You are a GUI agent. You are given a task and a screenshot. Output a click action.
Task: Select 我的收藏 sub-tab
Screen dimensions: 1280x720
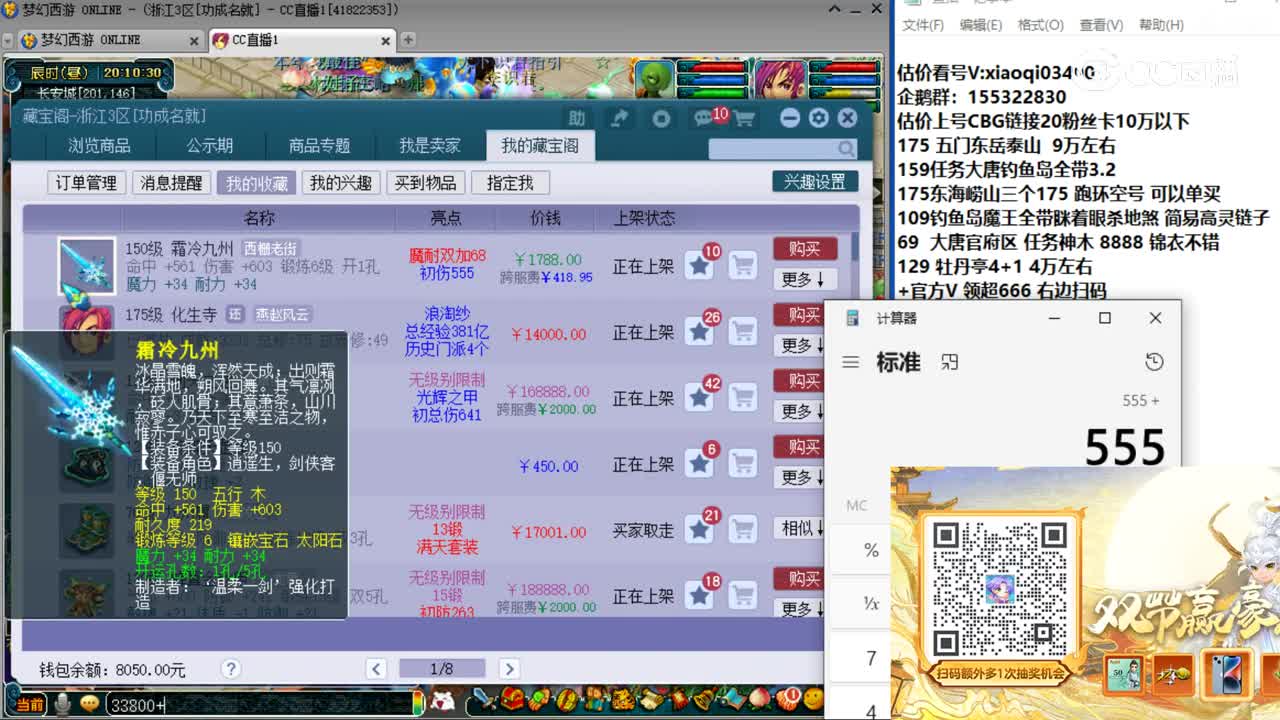(x=257, y=183)
